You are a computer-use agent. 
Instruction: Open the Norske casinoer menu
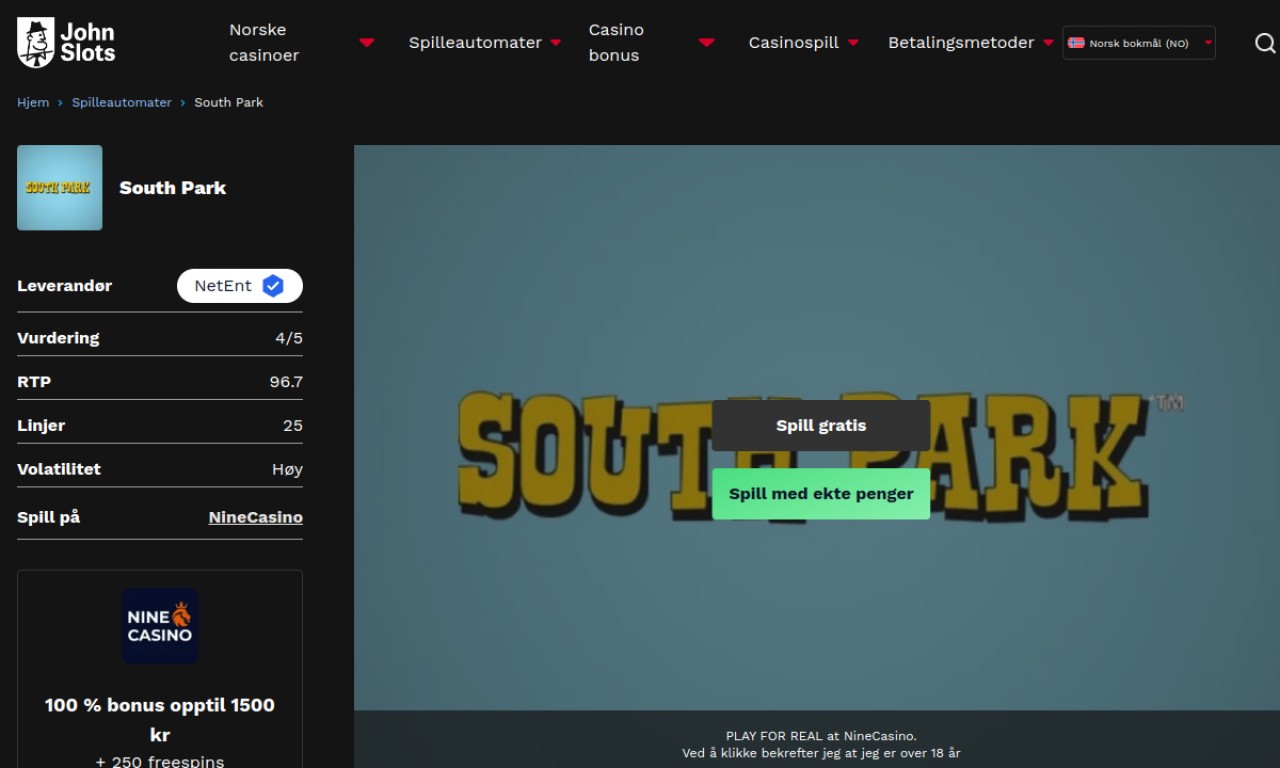coord(264,43)
